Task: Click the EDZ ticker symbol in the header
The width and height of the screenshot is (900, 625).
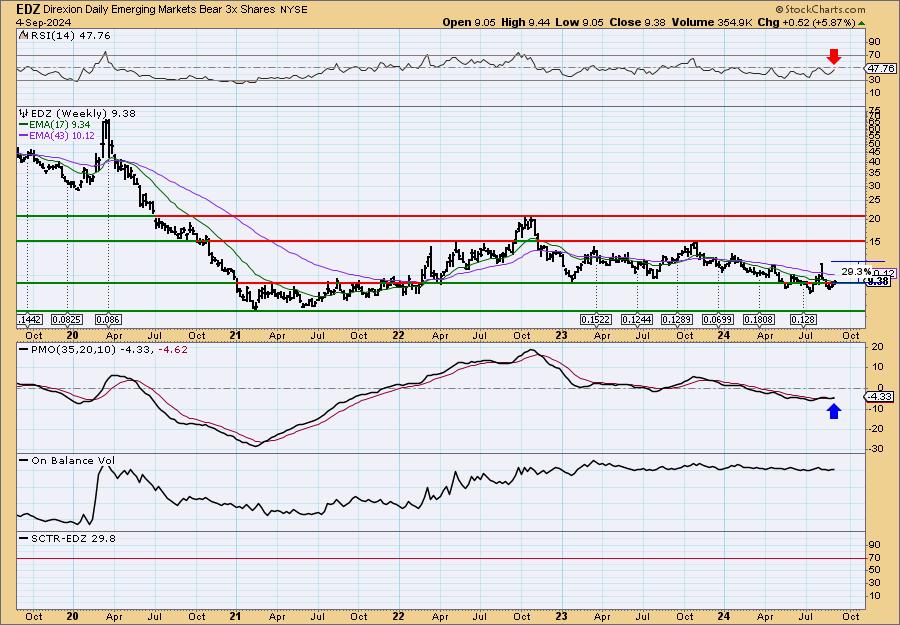Action: click(26, 9)
